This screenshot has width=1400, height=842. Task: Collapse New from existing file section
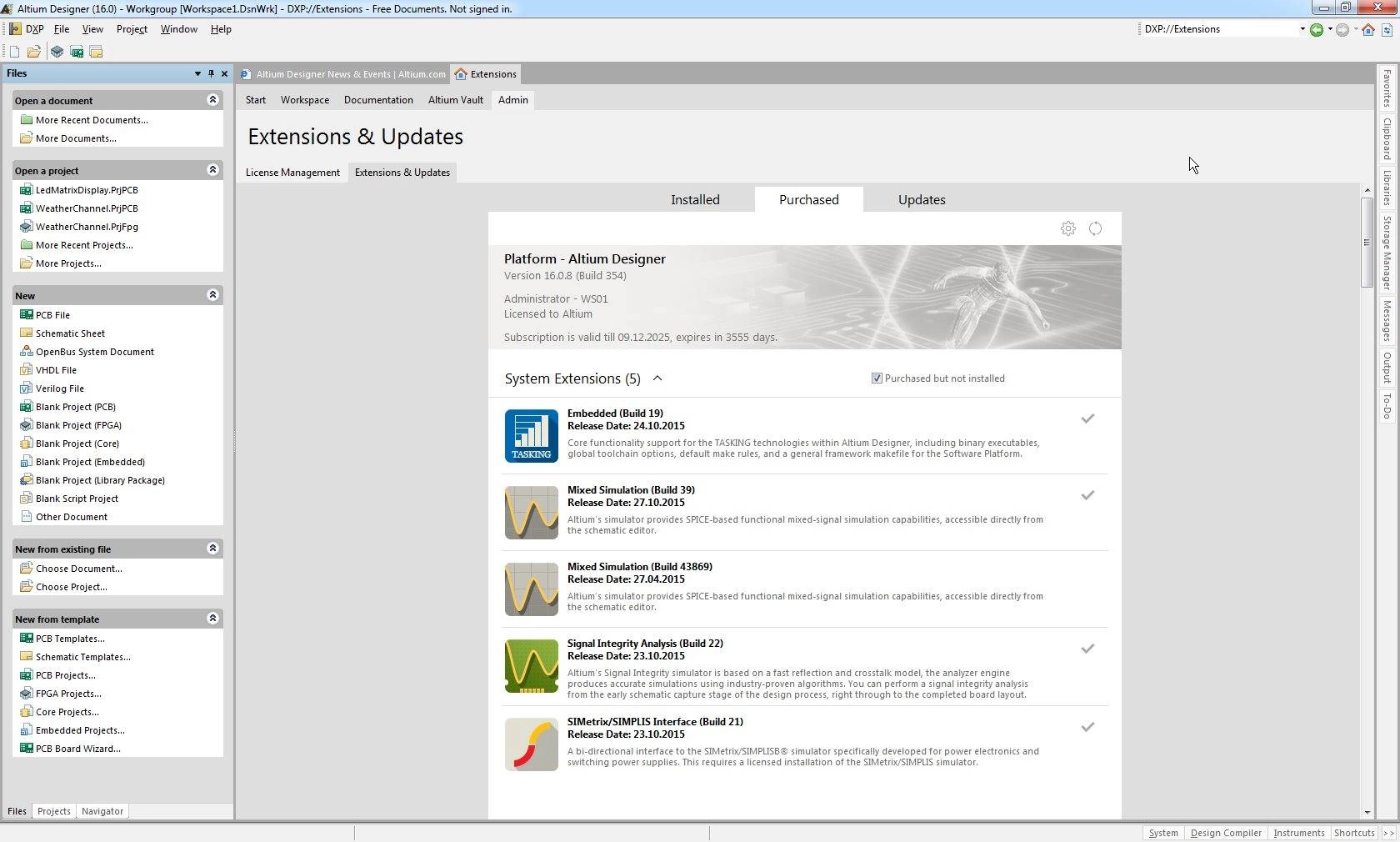pos(212,549)
